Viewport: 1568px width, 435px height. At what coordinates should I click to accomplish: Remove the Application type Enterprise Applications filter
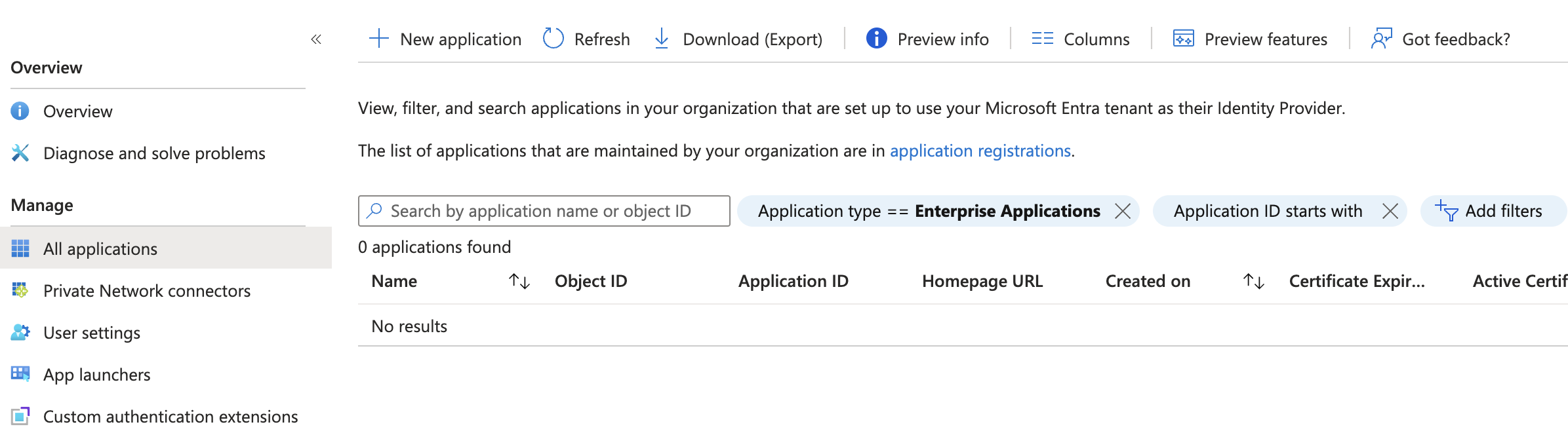[1123, 211]
